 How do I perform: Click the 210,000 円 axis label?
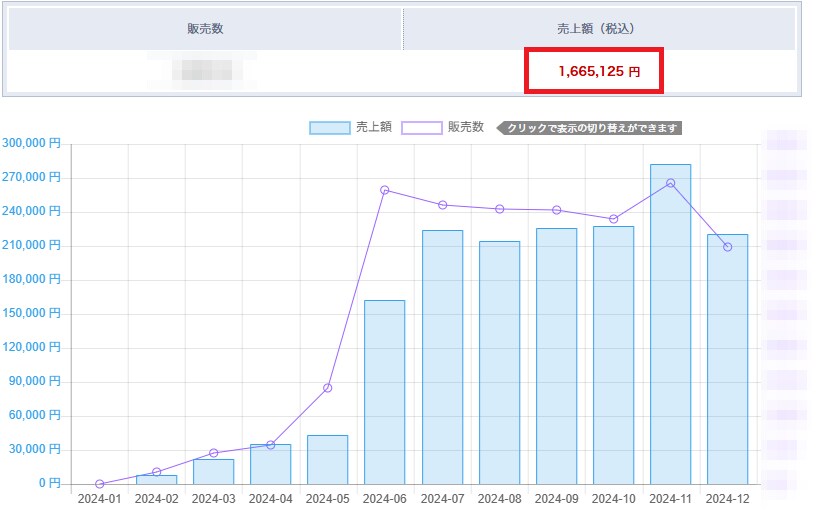32,245
